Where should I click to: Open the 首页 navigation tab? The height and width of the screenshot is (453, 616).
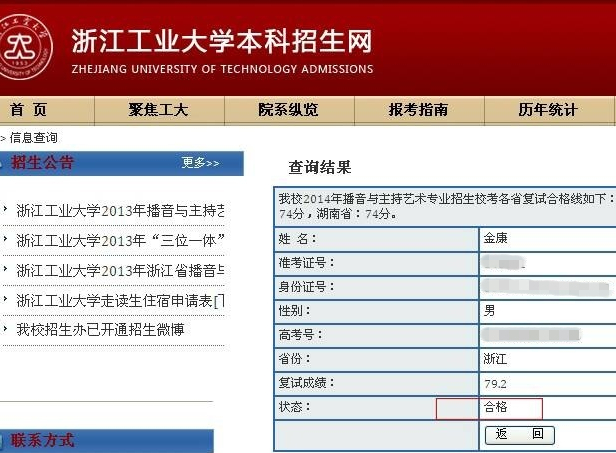tap(28, 110)
